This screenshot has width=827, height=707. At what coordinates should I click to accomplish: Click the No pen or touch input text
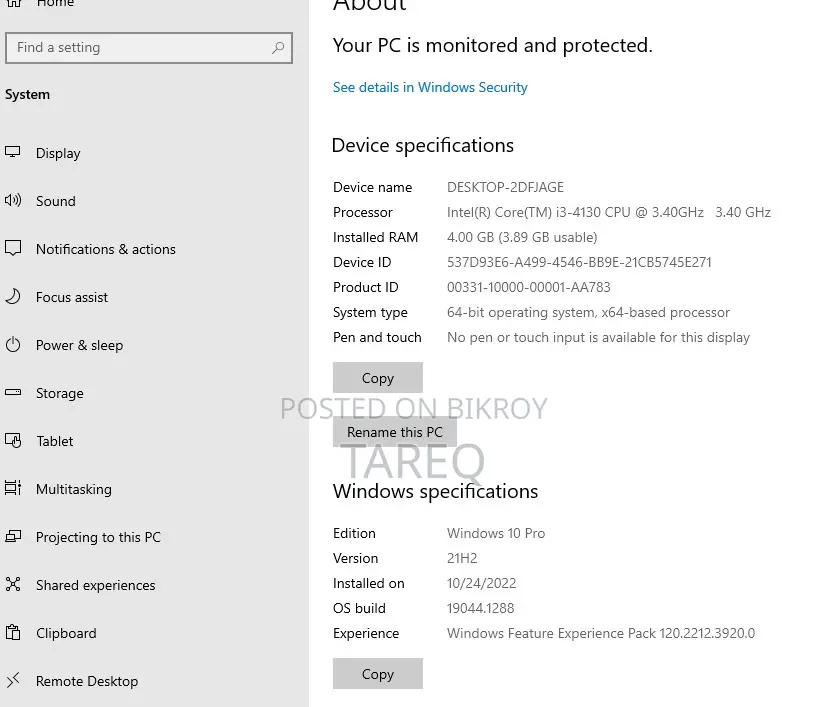[x=598, y=337]
